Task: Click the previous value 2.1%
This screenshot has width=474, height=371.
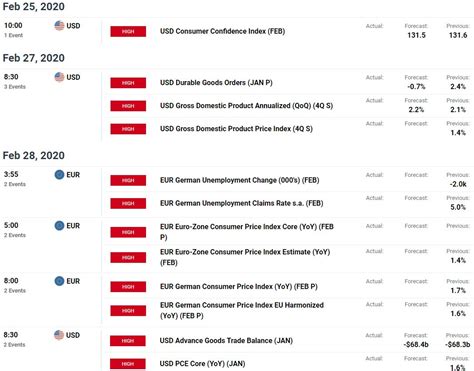Action: point(458,110)
